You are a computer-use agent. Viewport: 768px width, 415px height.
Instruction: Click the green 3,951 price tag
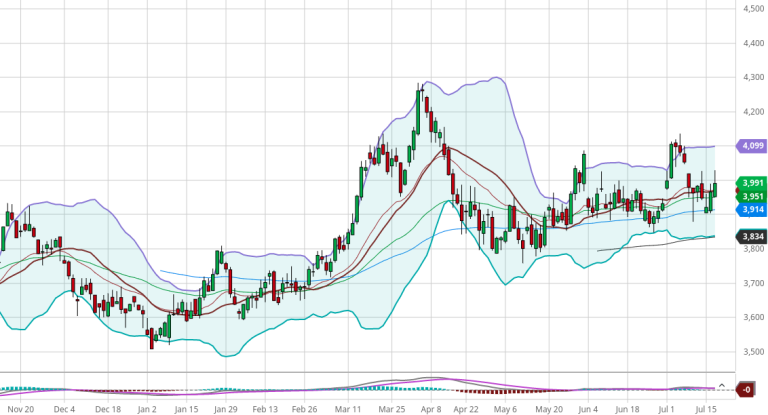[751, 197]
